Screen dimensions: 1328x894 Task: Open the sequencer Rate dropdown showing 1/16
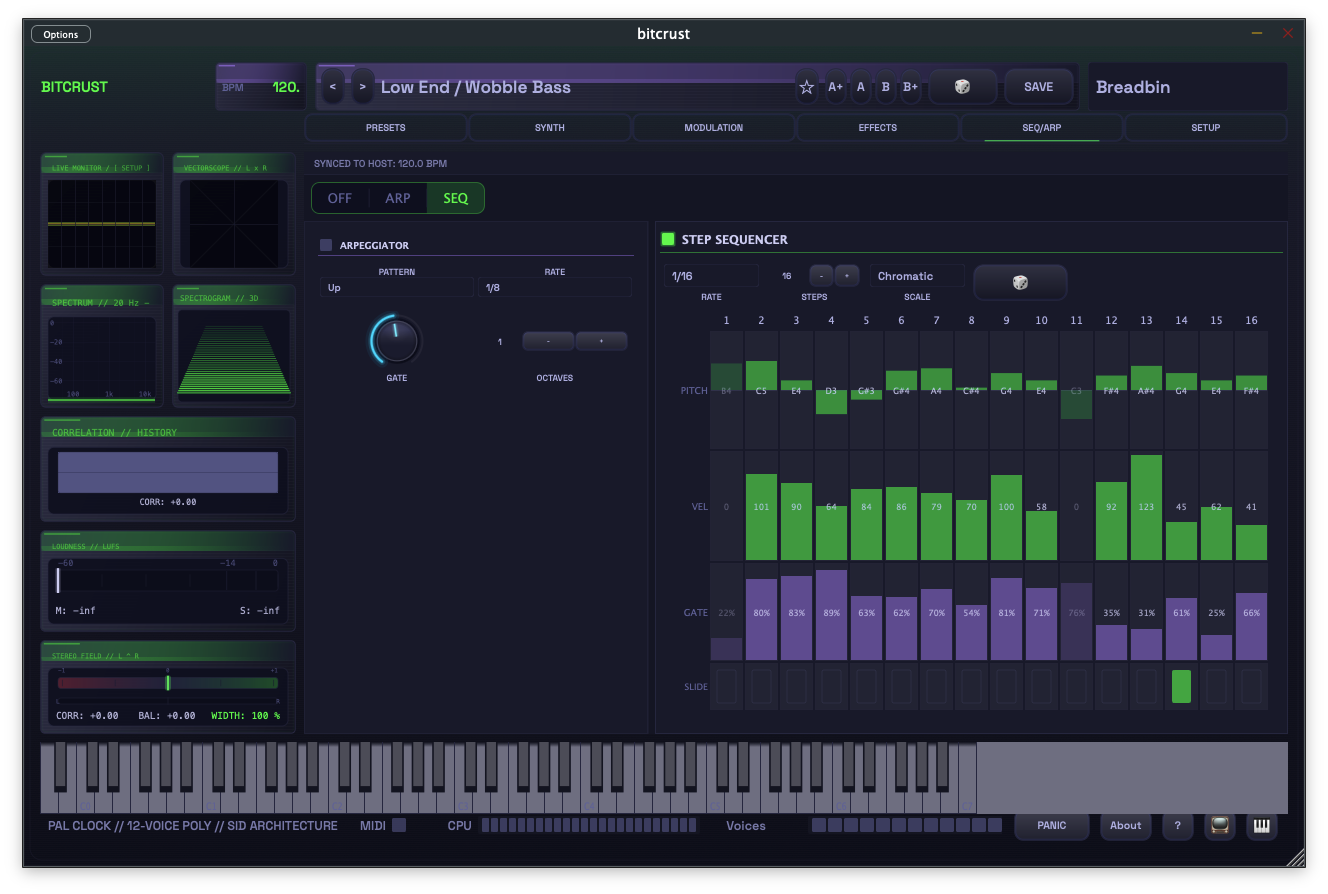(x=710, y=274)
